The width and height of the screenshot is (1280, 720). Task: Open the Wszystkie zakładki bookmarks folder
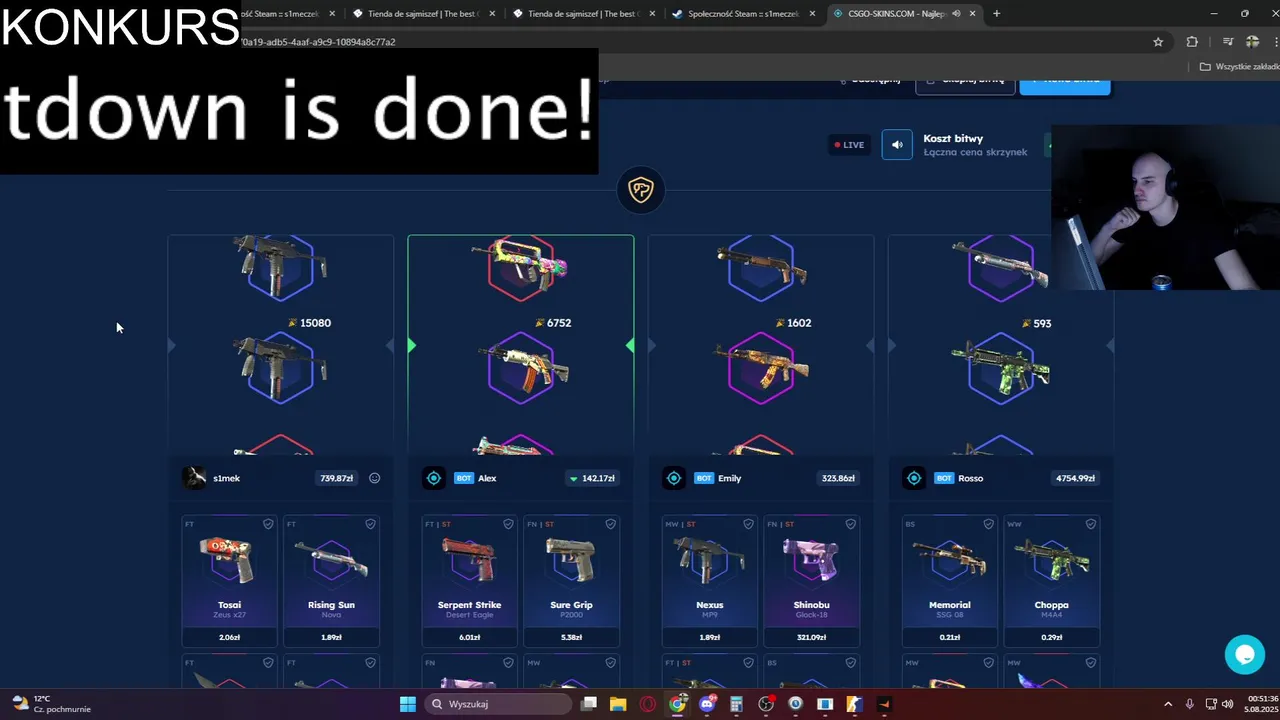[x=1240, y=67]
